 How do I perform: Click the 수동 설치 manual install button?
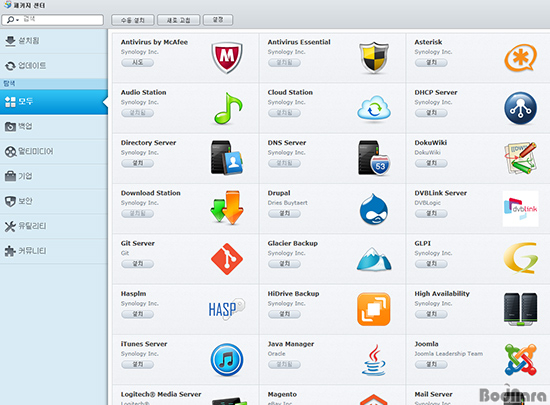133,20
